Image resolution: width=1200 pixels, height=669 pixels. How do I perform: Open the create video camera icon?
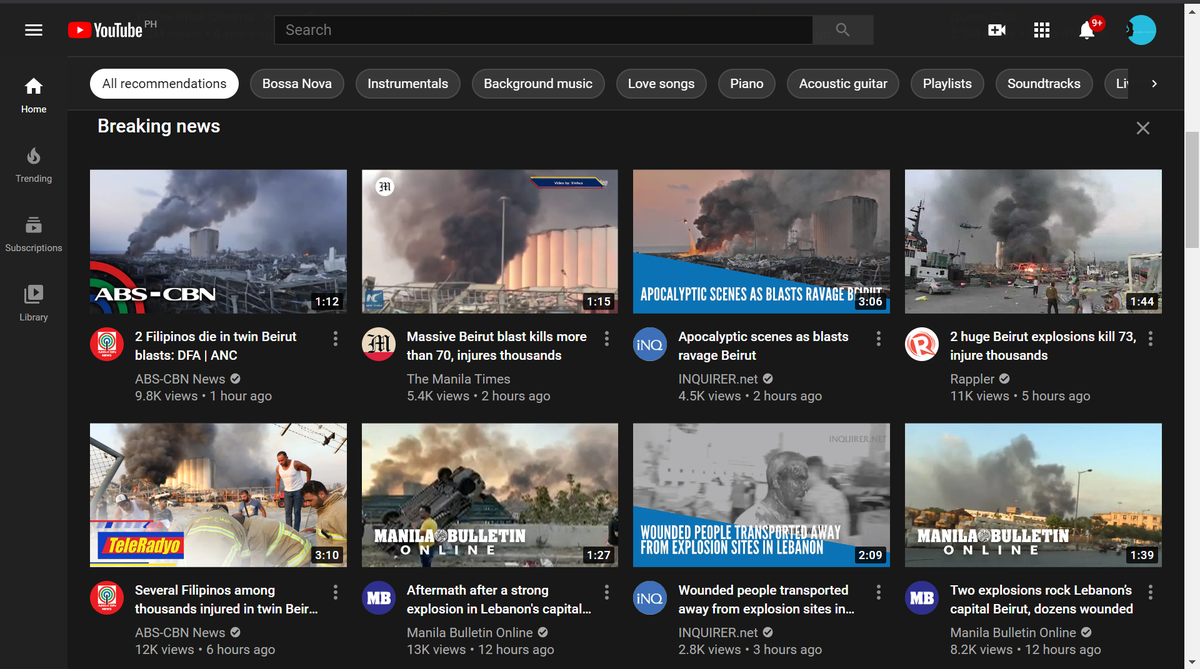[x=997, y=30]
